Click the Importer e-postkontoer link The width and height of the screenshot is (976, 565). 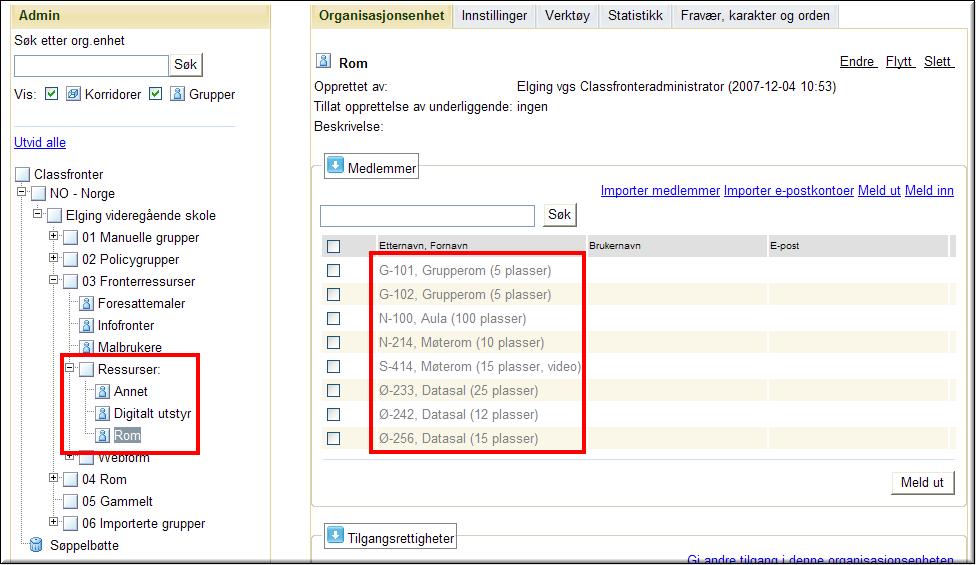pyautogui.click(x=789, y=191)
